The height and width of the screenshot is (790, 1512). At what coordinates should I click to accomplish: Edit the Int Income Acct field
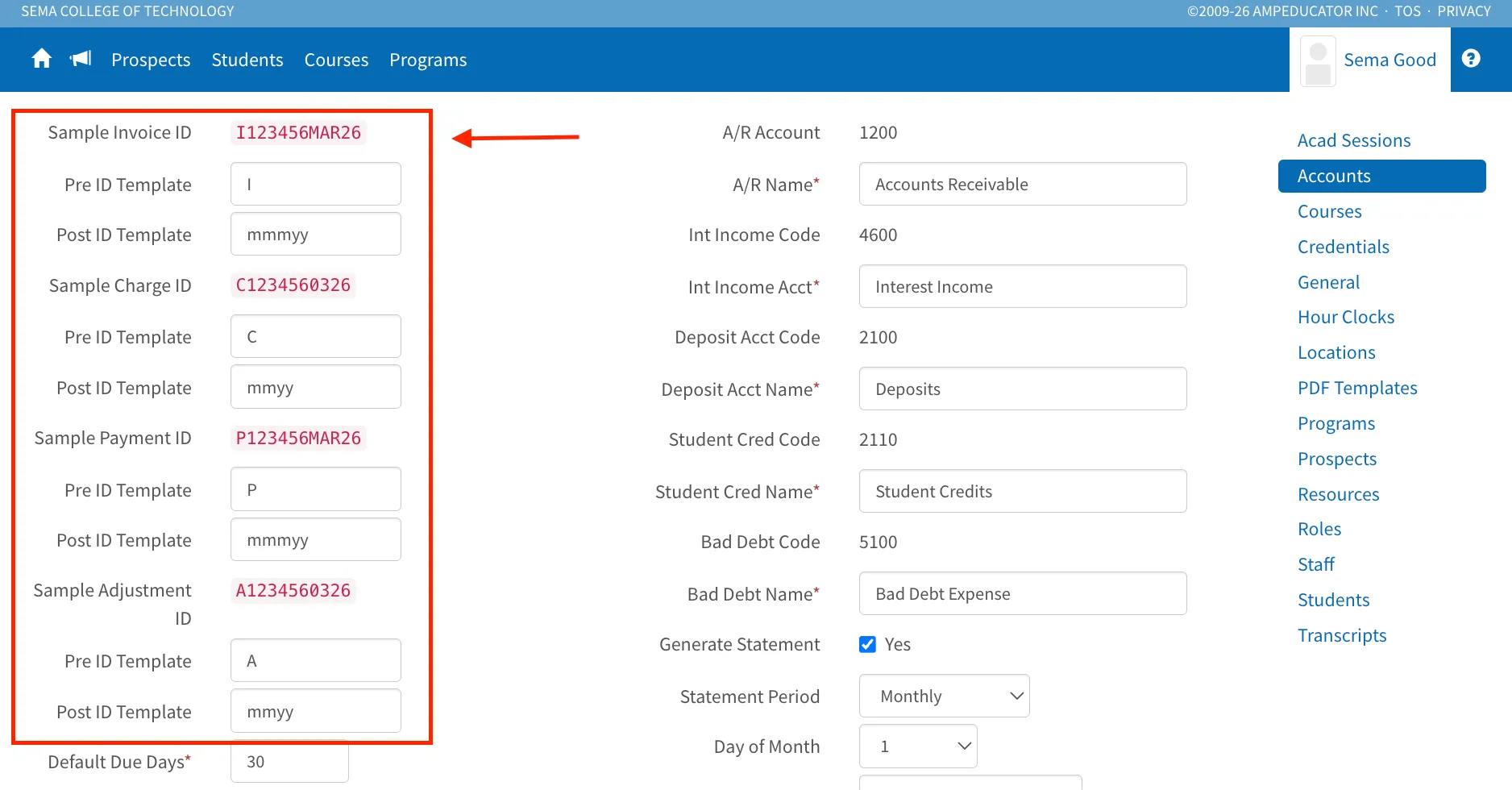[x=1023, y=286]
